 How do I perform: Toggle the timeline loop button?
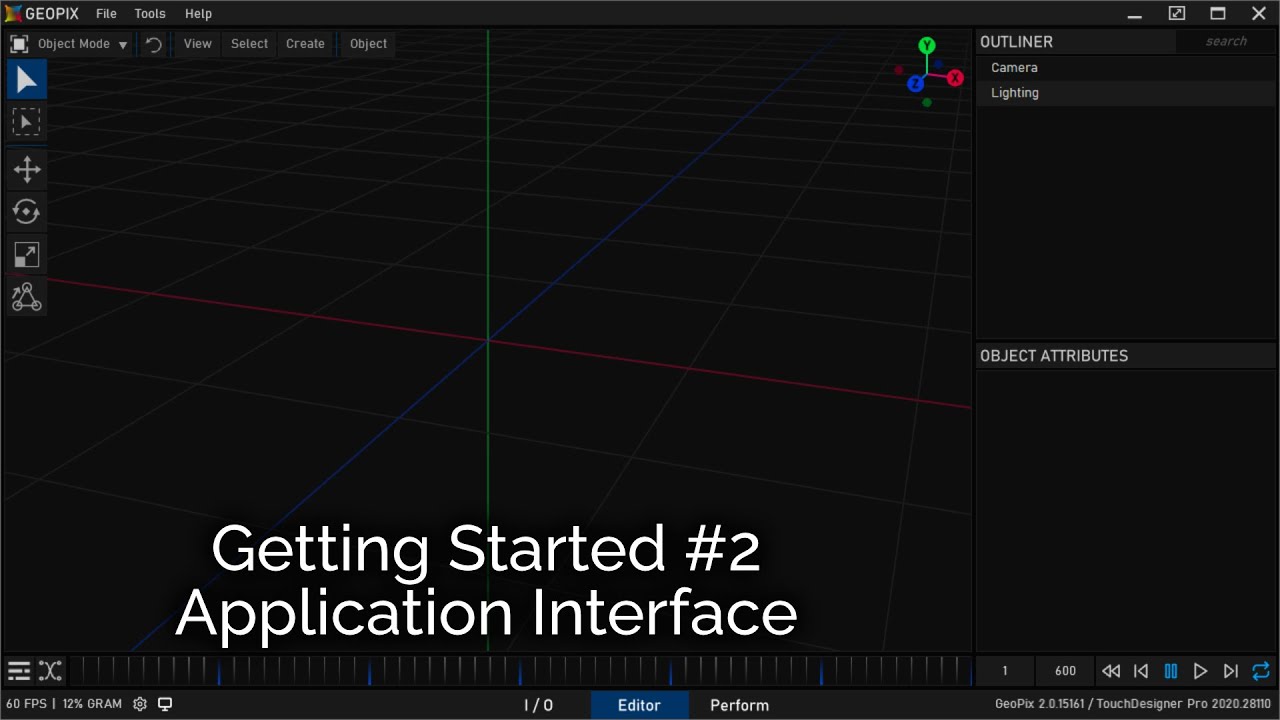pos(1260,671)
